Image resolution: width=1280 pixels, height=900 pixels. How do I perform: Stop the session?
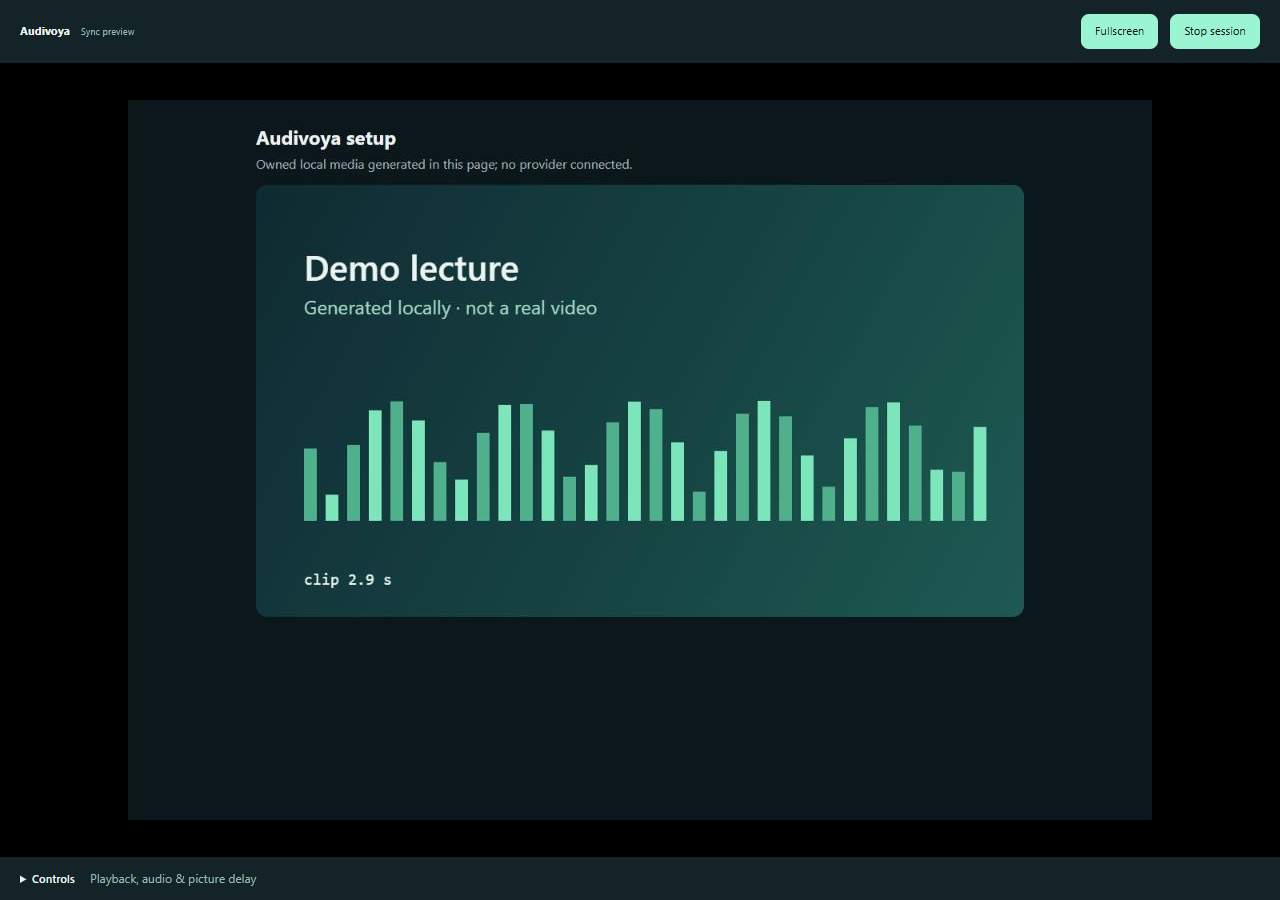[x=1215, y=31]
